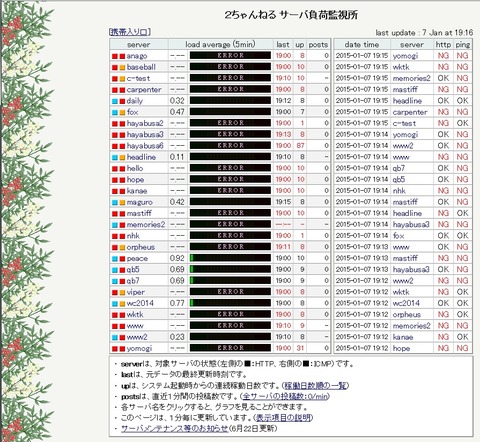Screen dimensions: 480x442
Task: Open the サーバメンテナンス等のお知らせ notice link
Action: click(174, 428)
